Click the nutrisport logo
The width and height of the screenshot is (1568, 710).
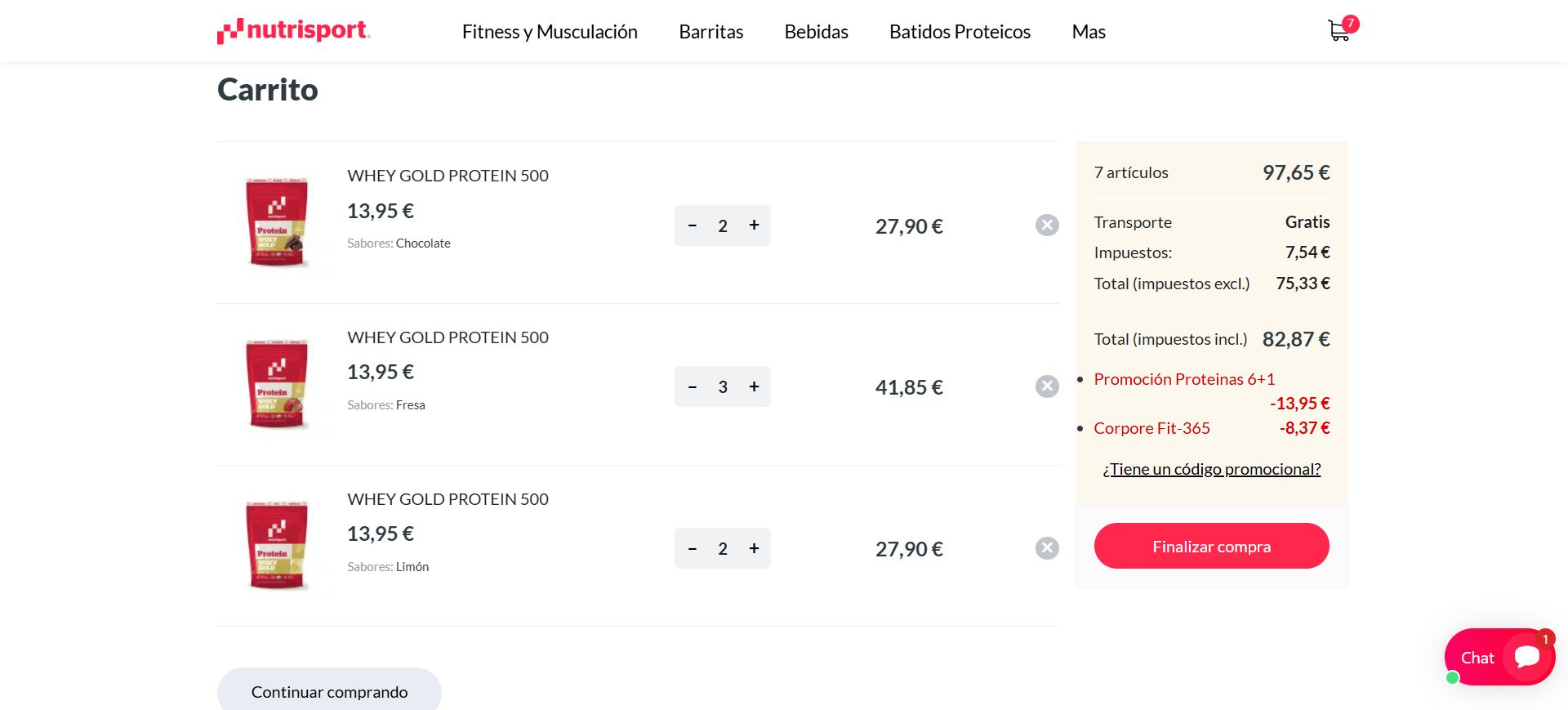294,31
